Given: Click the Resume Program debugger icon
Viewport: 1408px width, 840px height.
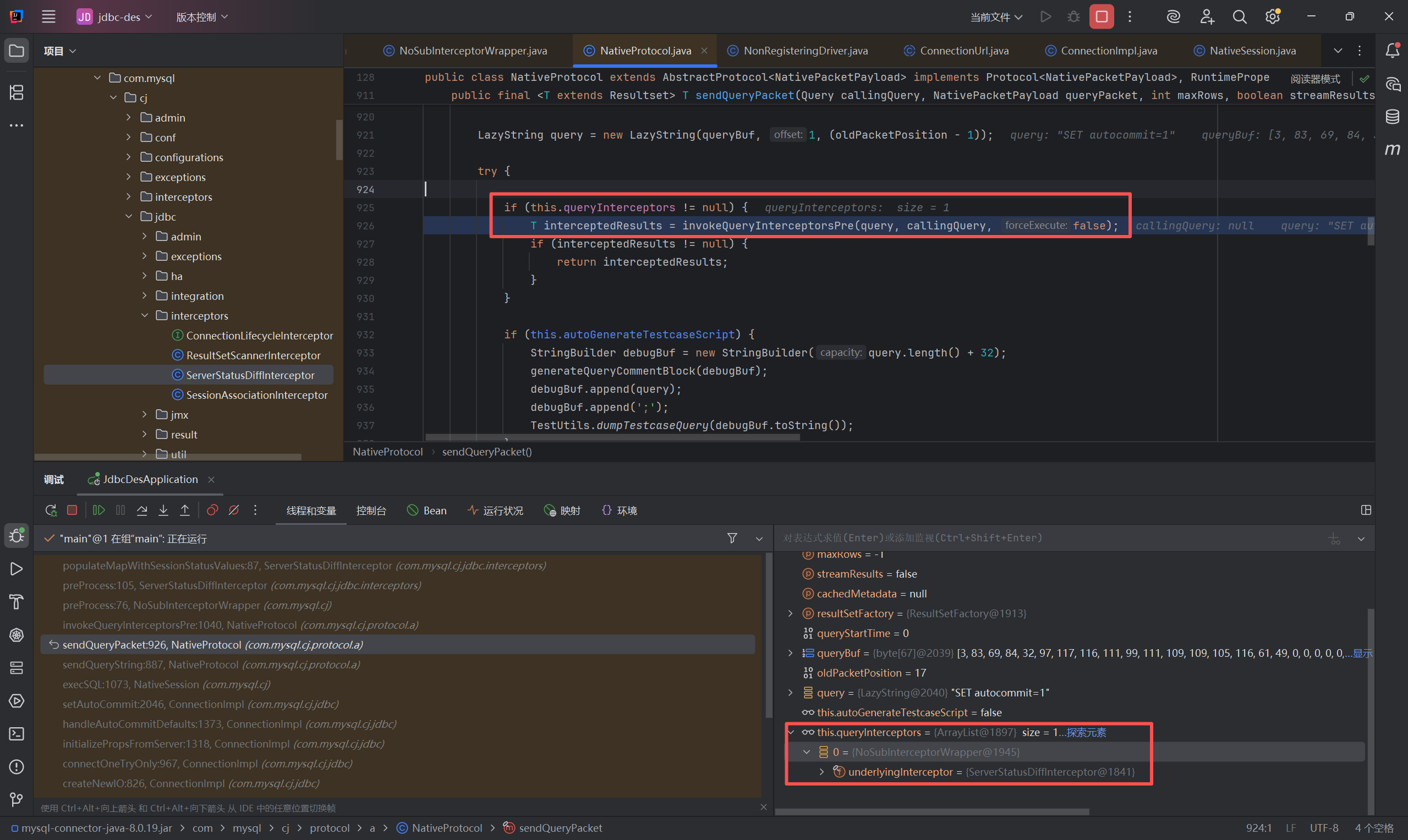Looking at the screenshot, I should click(98, 510).
